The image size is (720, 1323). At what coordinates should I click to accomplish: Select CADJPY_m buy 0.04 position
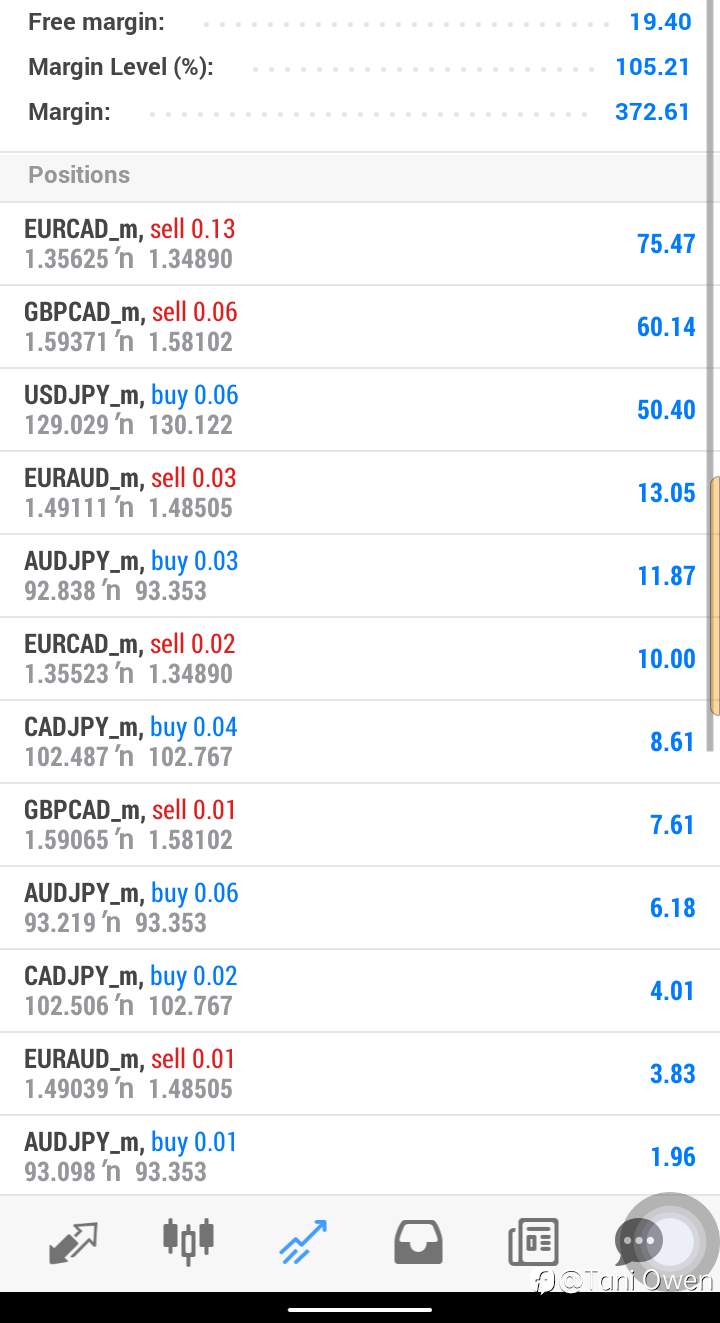click(x=360, y=742)
